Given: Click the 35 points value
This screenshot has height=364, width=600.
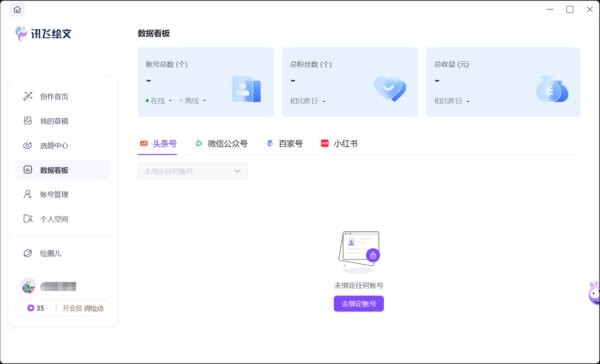Looking at the screenshot, I should [x=40, y=308].
